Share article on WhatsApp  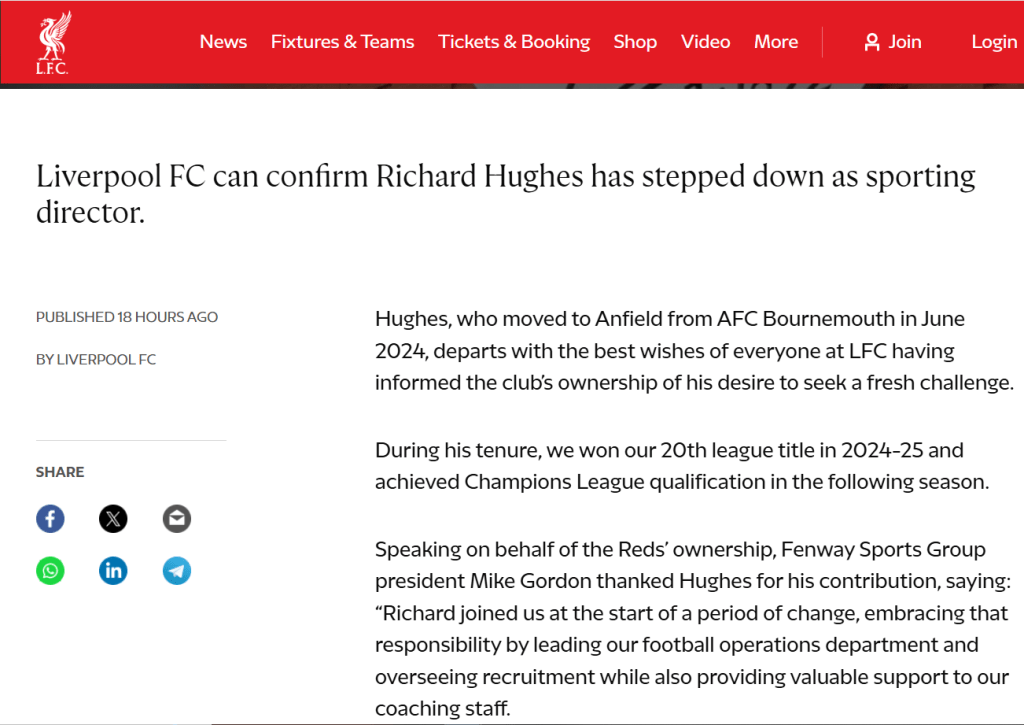coord(50,571)
